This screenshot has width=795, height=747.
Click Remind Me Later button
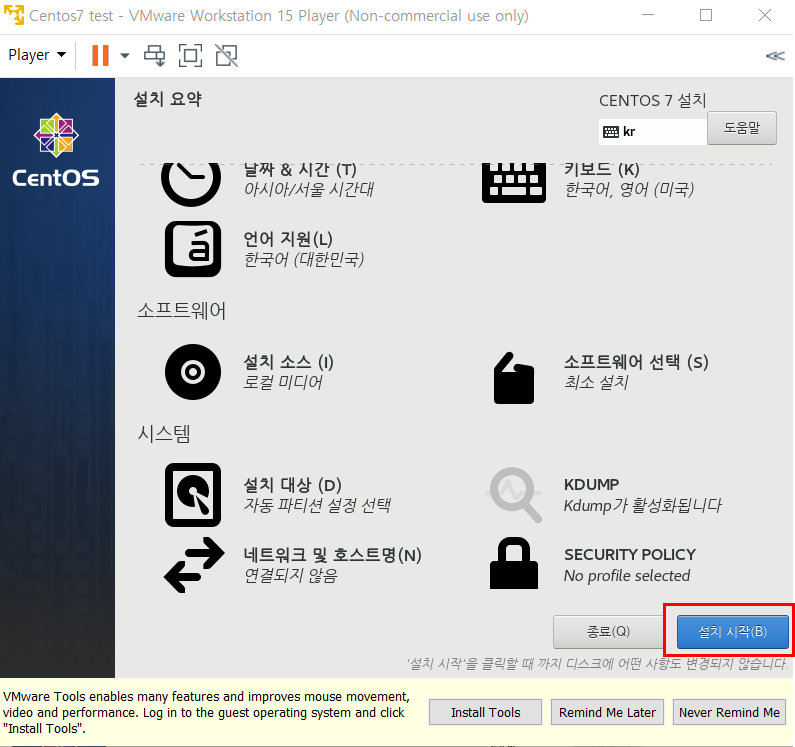click(607, 713)
